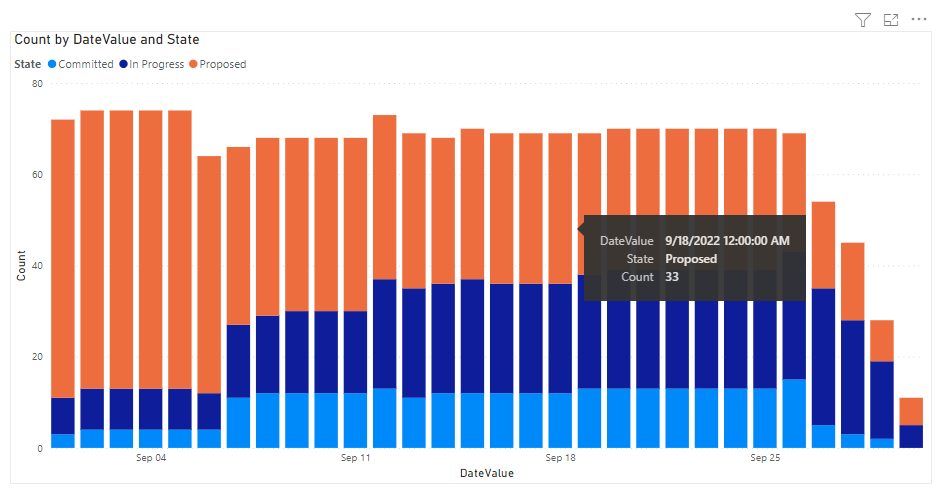Click the In Progress legend color dot
Viewport: 946px width, 490px height.
click(123, 64)
